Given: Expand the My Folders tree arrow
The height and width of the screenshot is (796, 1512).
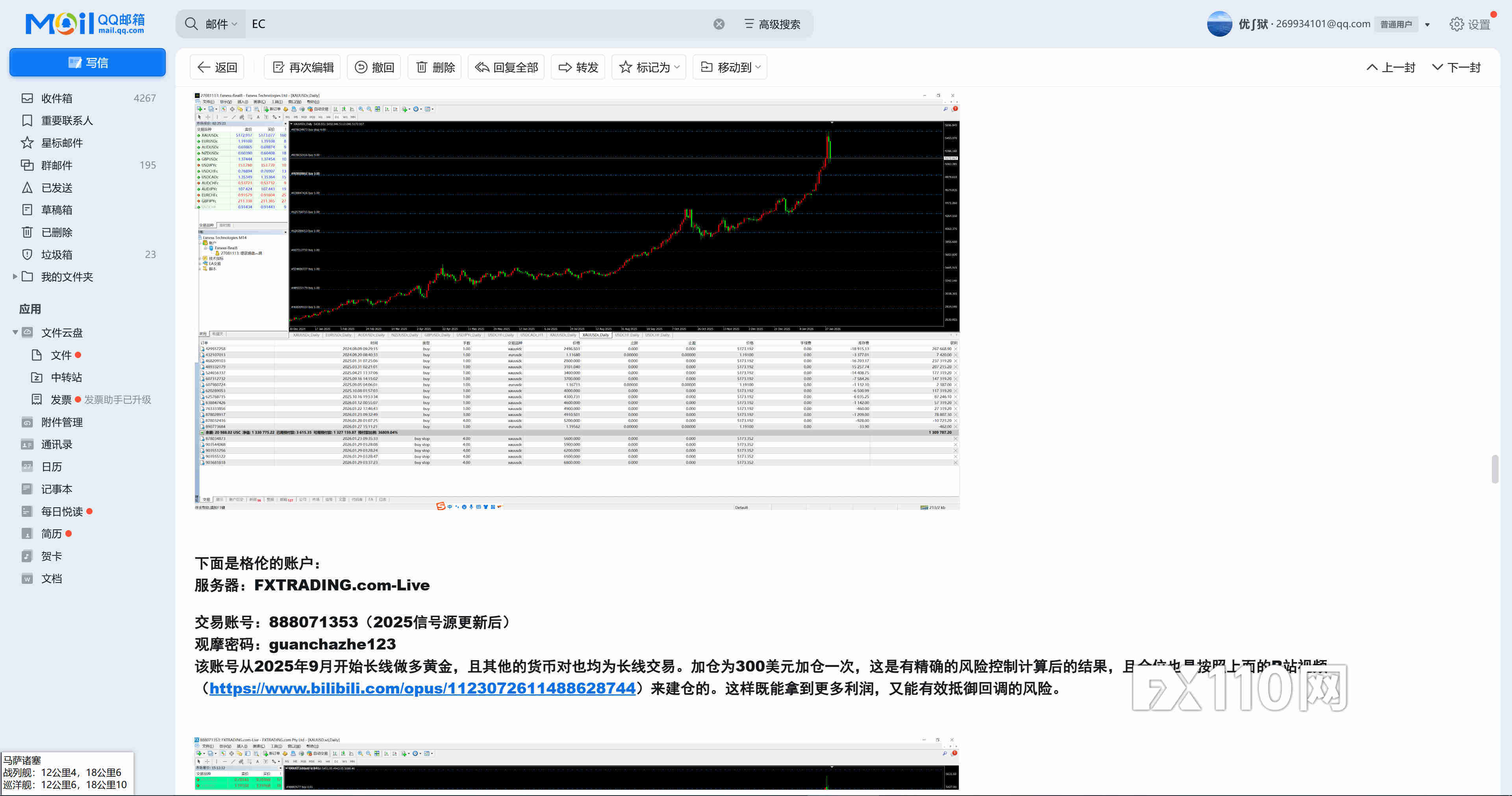Looking at the screenshot, I should 15,276.
